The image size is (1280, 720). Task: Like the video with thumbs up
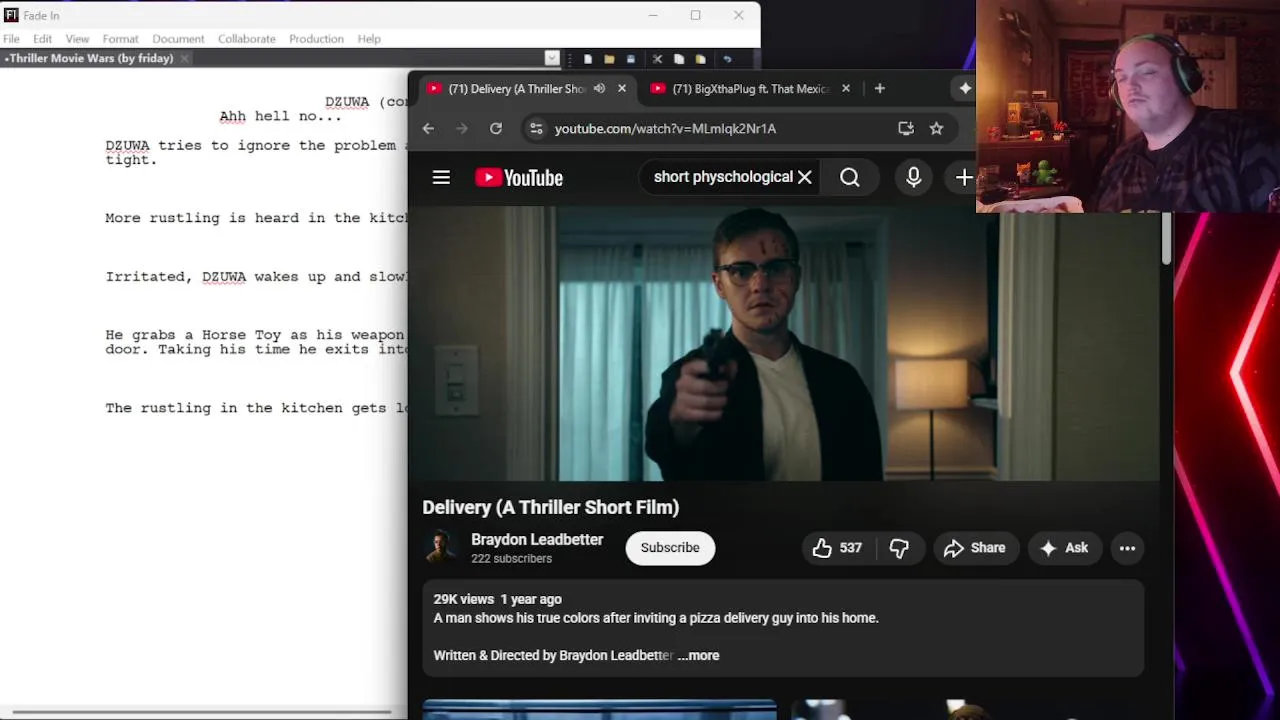(837, 548)
